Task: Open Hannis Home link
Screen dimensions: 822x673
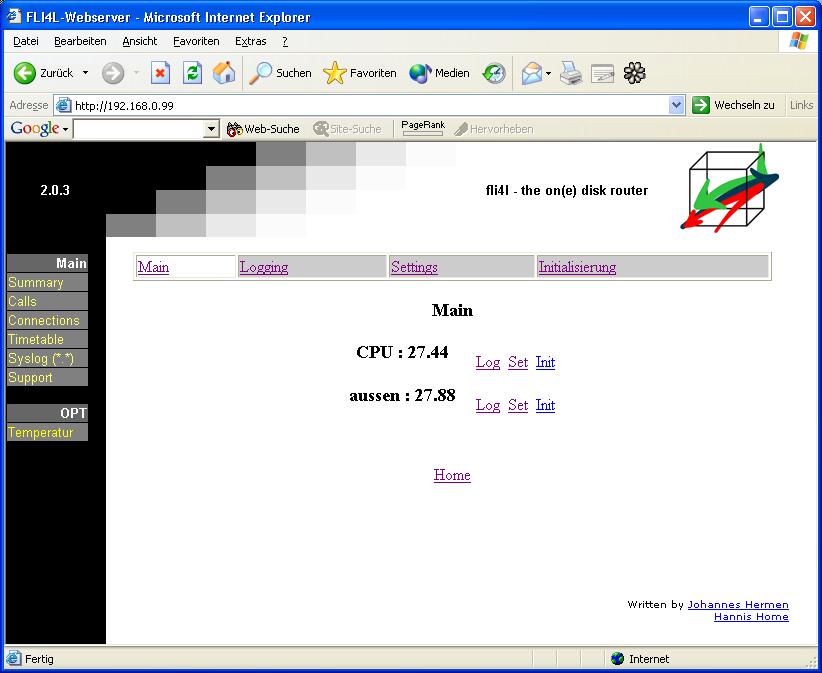Action: point(751,616)
